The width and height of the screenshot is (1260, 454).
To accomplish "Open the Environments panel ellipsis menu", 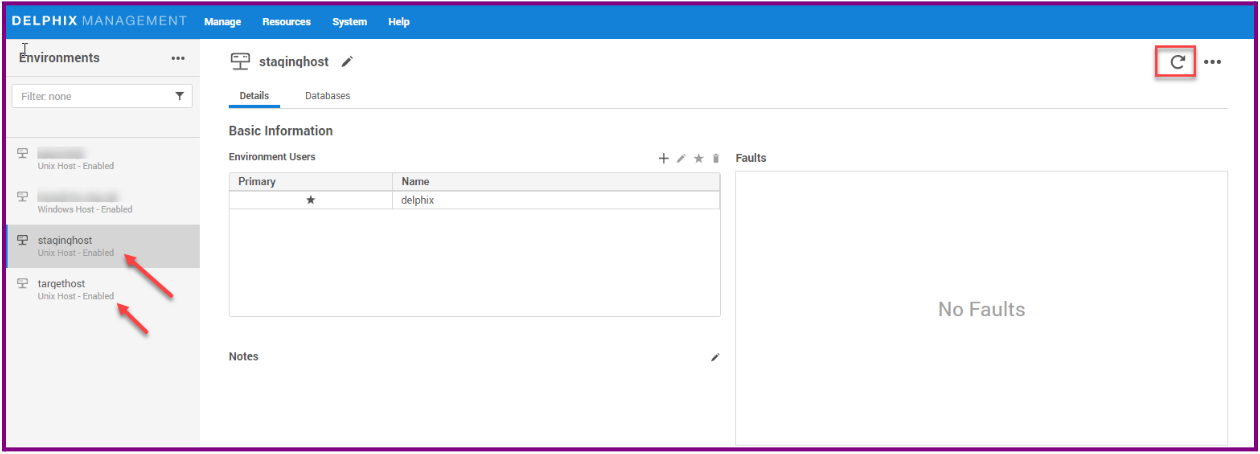I will [x=178, y=58].
